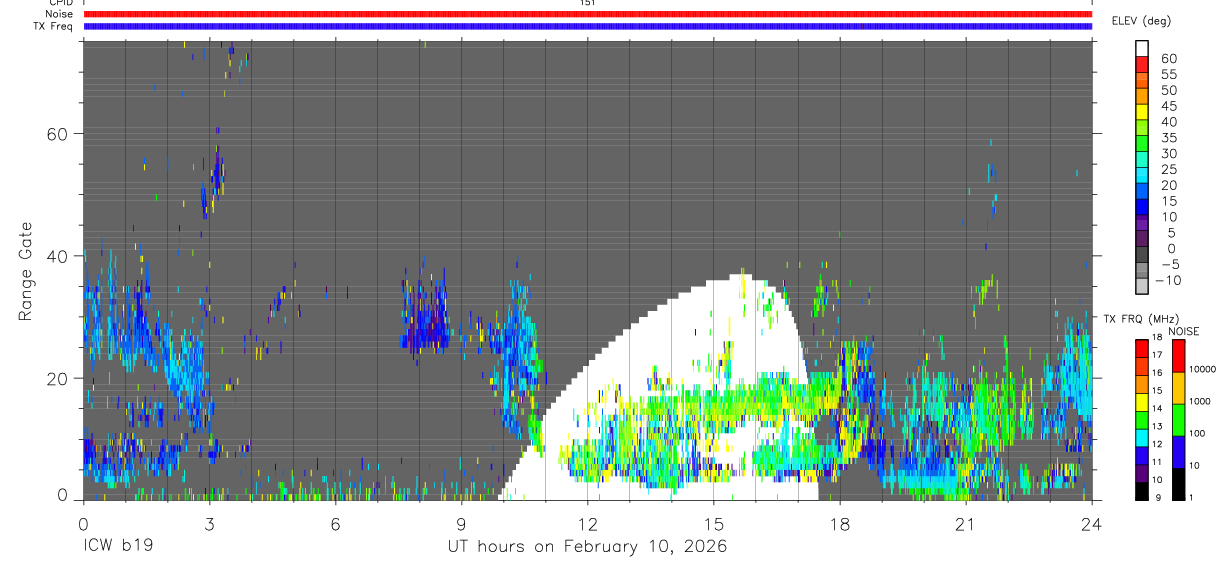
Task: Click the '30' label on ELEV colorbar
Action: [1169, 153]
